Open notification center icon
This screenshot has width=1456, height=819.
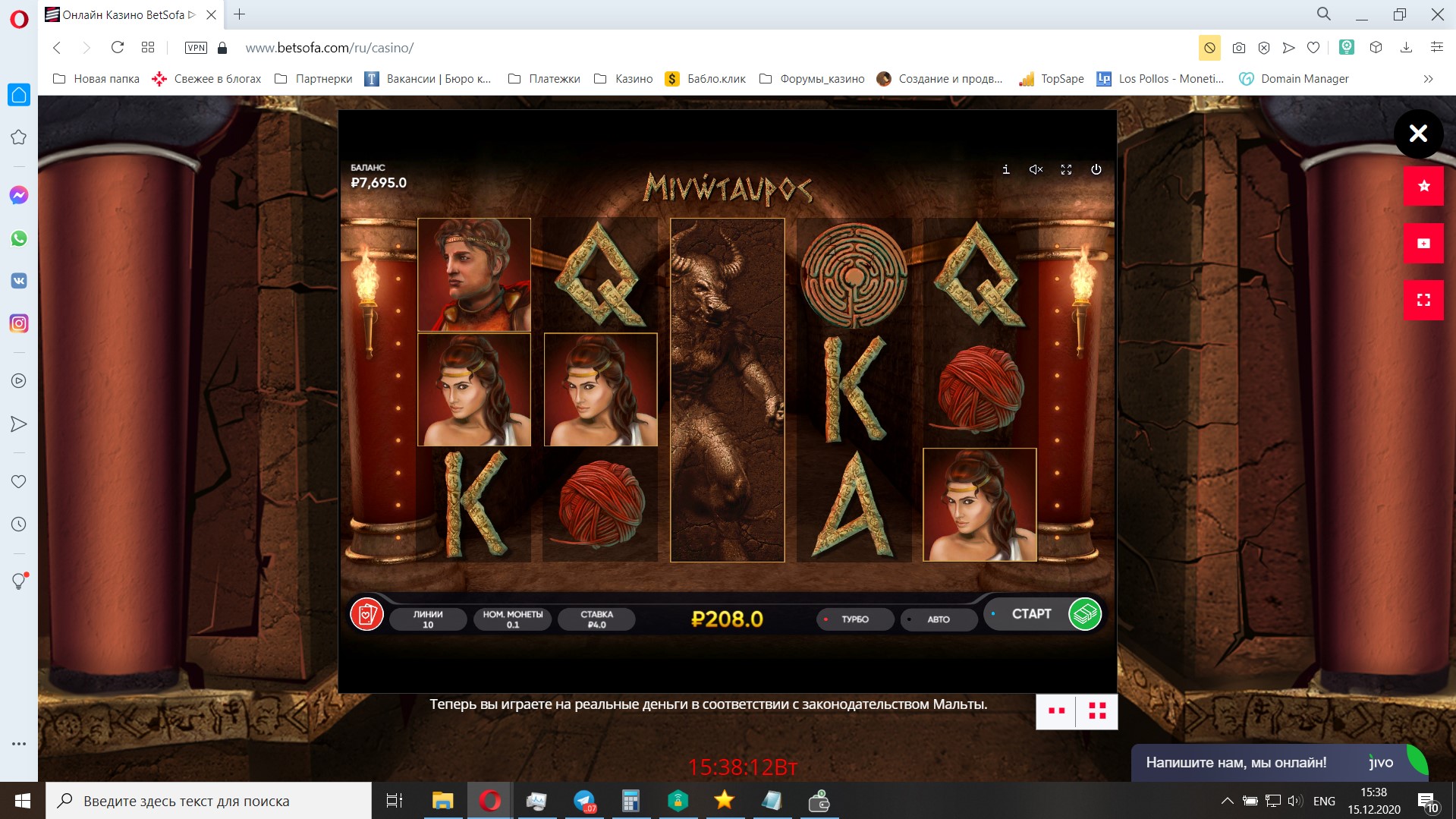[x=1428, y=802]
